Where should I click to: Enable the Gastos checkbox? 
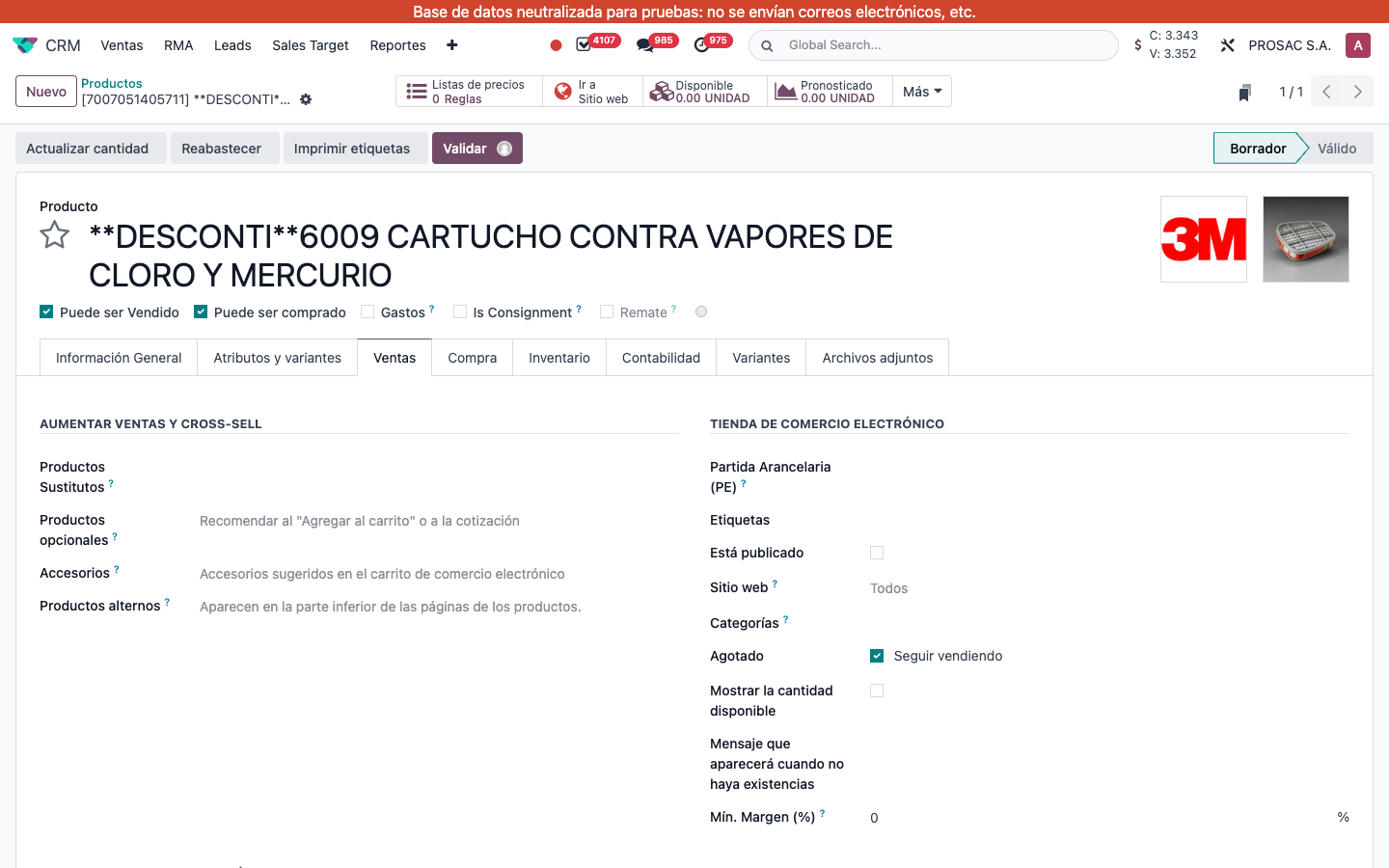click(x=368, y=312)
